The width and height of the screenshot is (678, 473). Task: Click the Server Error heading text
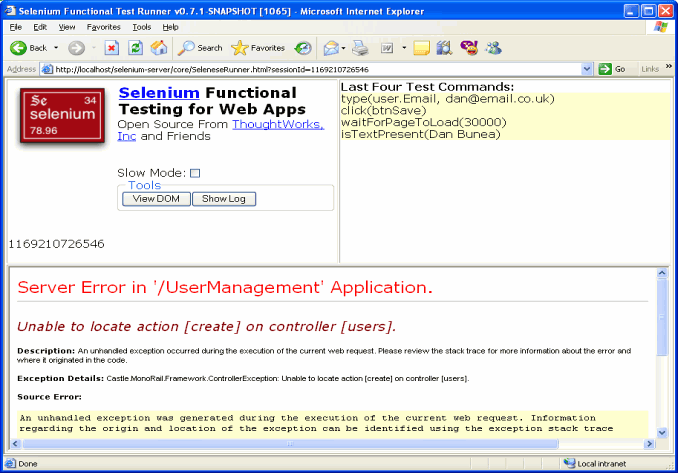click(x=225, y=288)
